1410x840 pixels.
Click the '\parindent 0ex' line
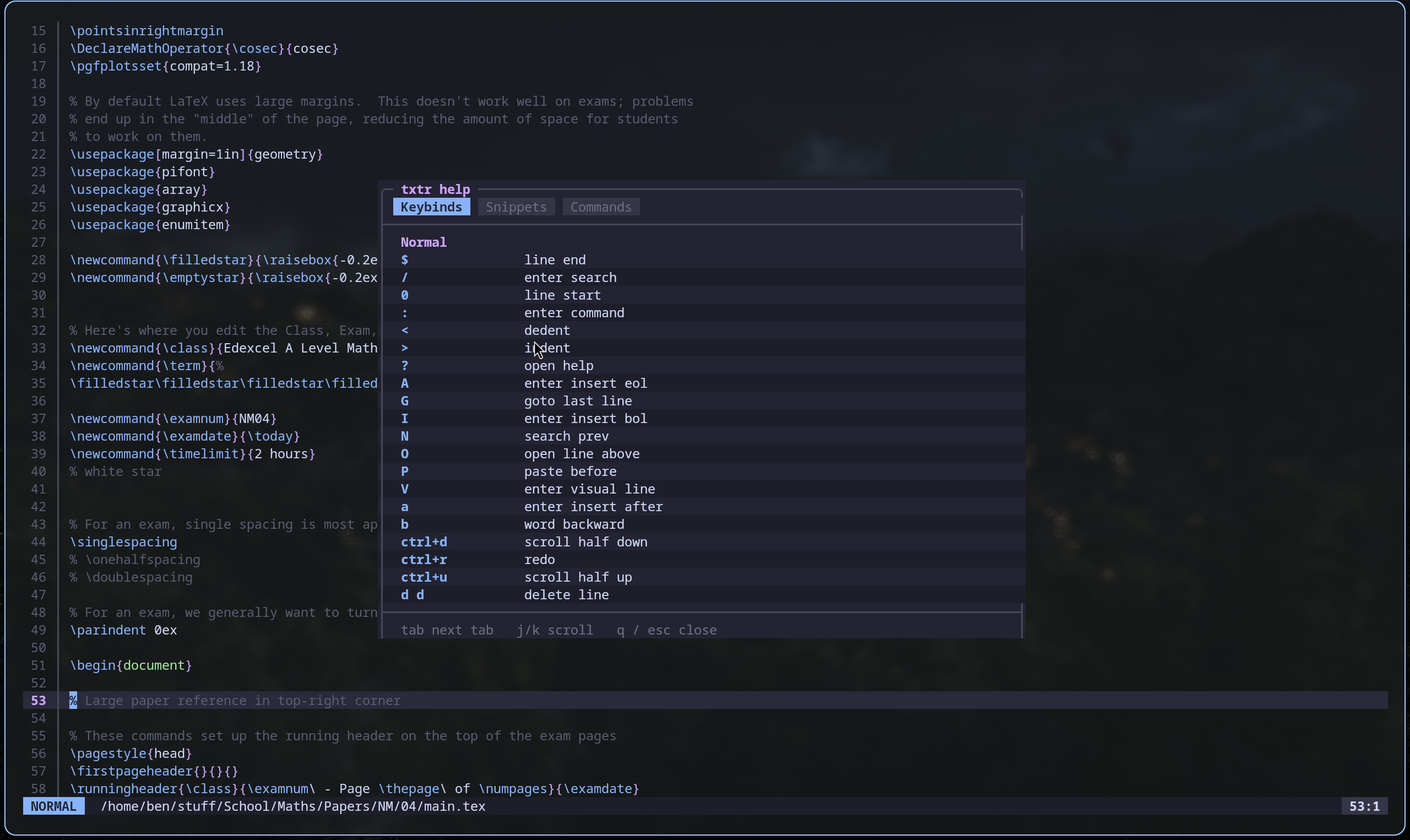123,630
